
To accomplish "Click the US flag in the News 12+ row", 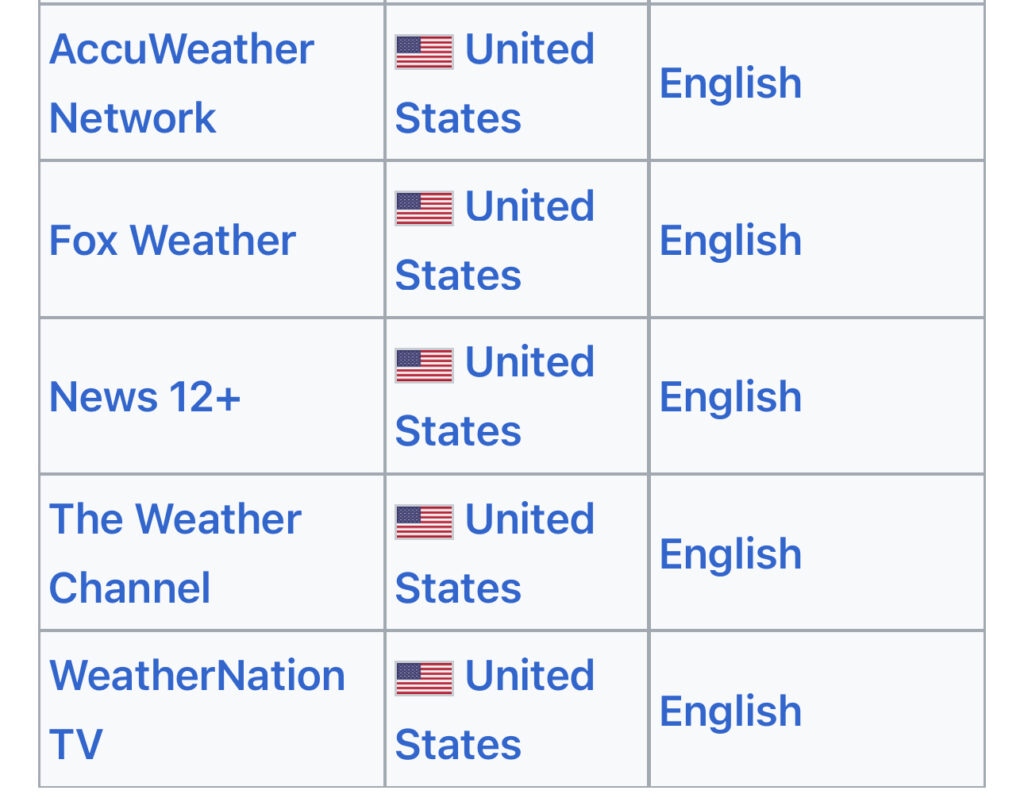I will coord(424,365).
